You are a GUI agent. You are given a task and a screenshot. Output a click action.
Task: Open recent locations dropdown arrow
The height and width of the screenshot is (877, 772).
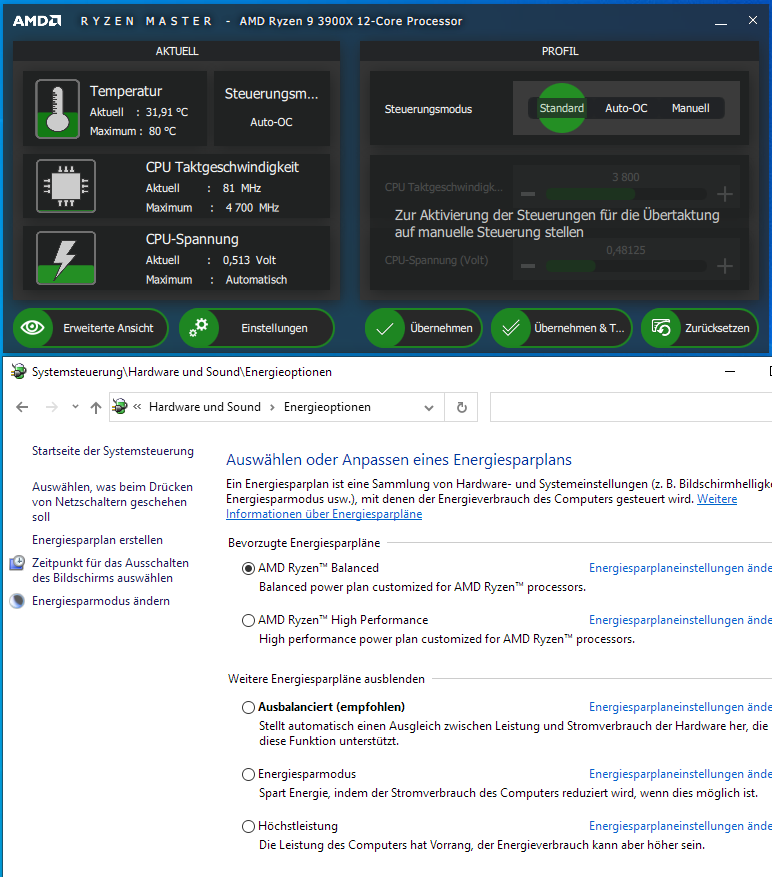[x=76, y=407]
